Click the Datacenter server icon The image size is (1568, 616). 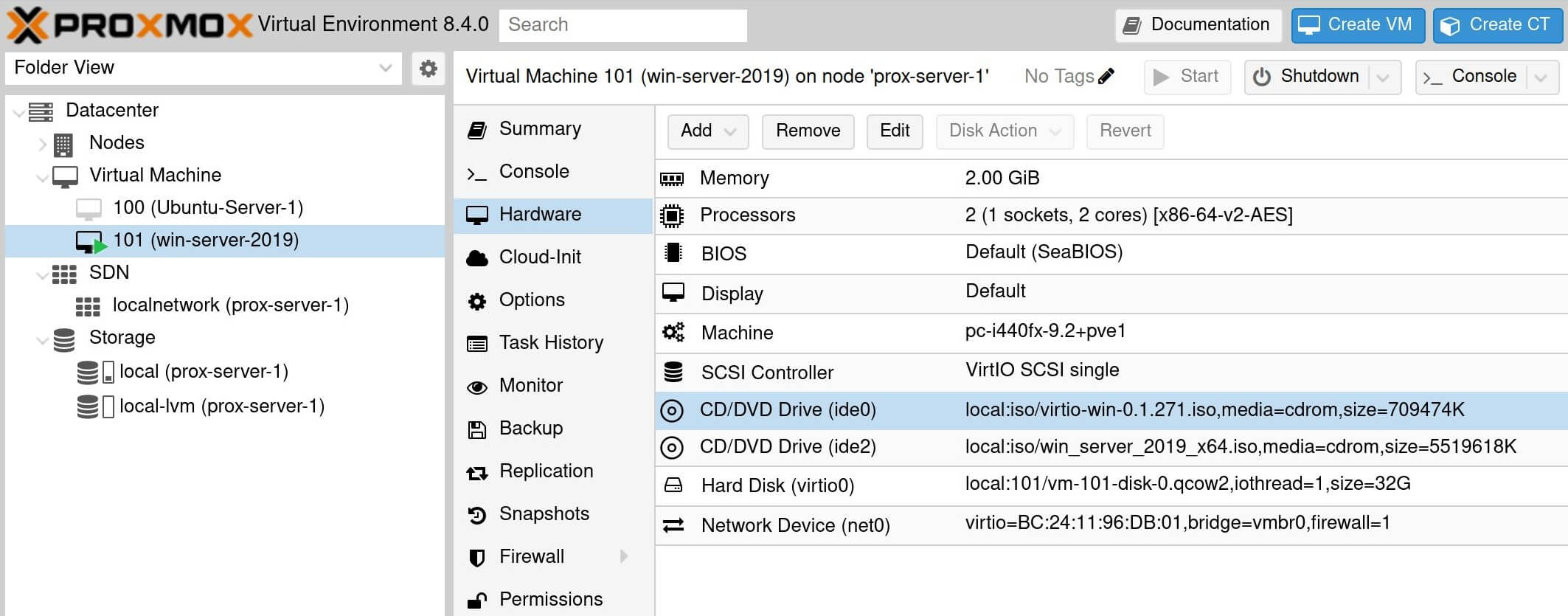tap(41, 111)
